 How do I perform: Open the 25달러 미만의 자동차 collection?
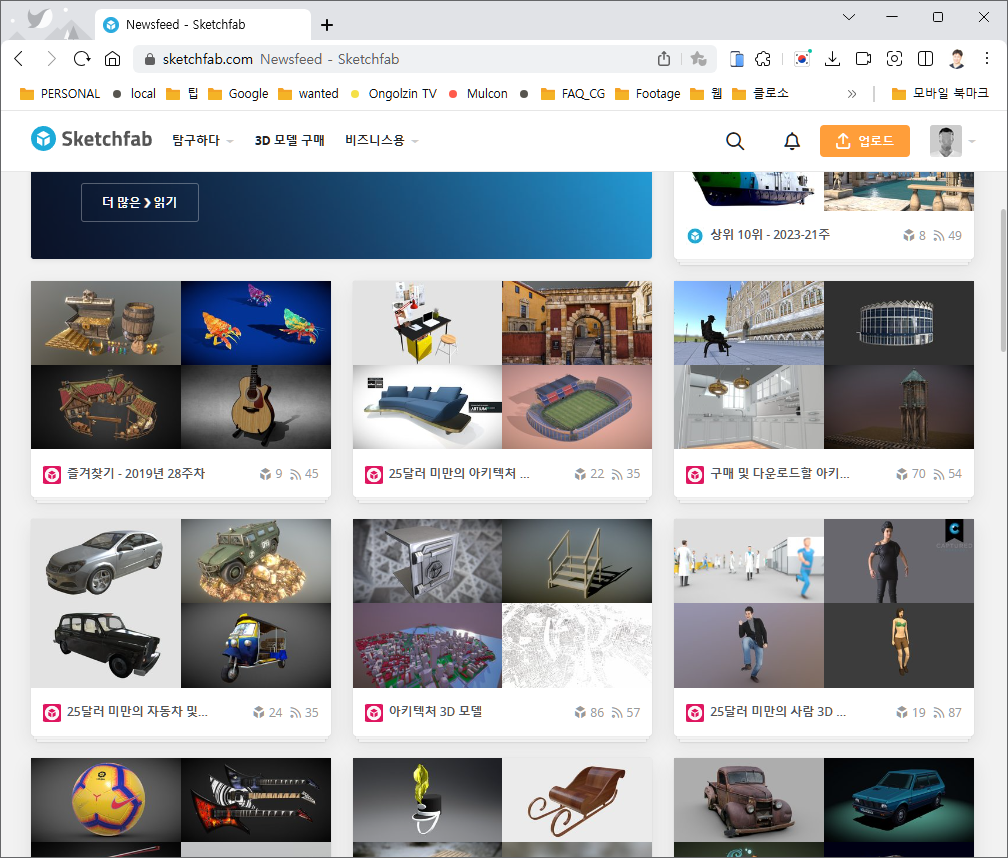point(137,712)
